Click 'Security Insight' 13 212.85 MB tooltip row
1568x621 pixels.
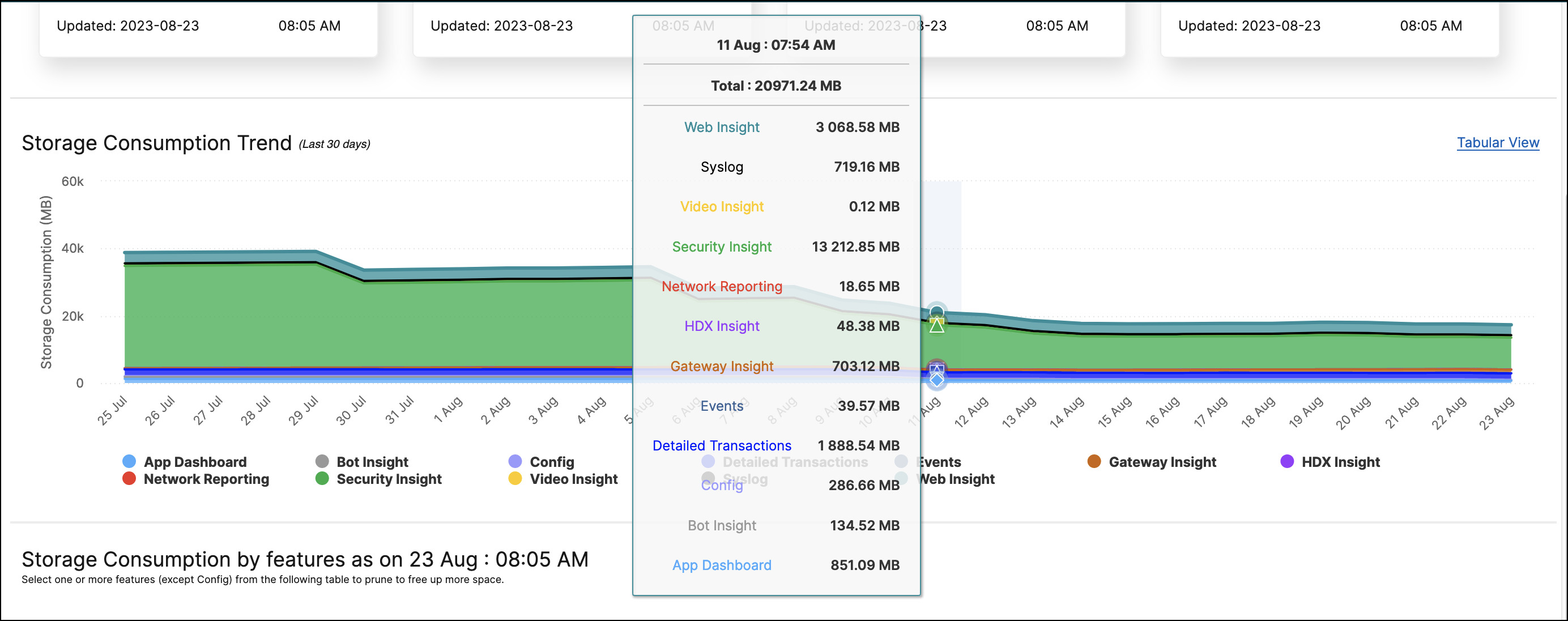click(x=776, y=246)
